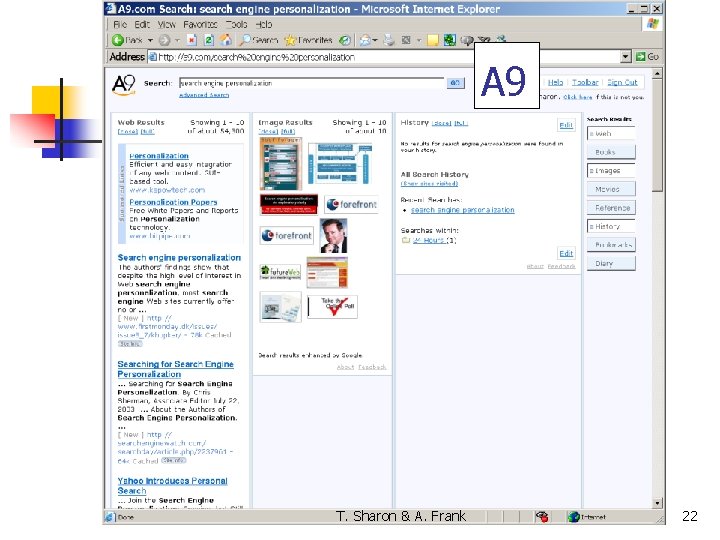Click the GO button beside the A9 search box
The width and height of the screenshot is (720, 540).
455,83
